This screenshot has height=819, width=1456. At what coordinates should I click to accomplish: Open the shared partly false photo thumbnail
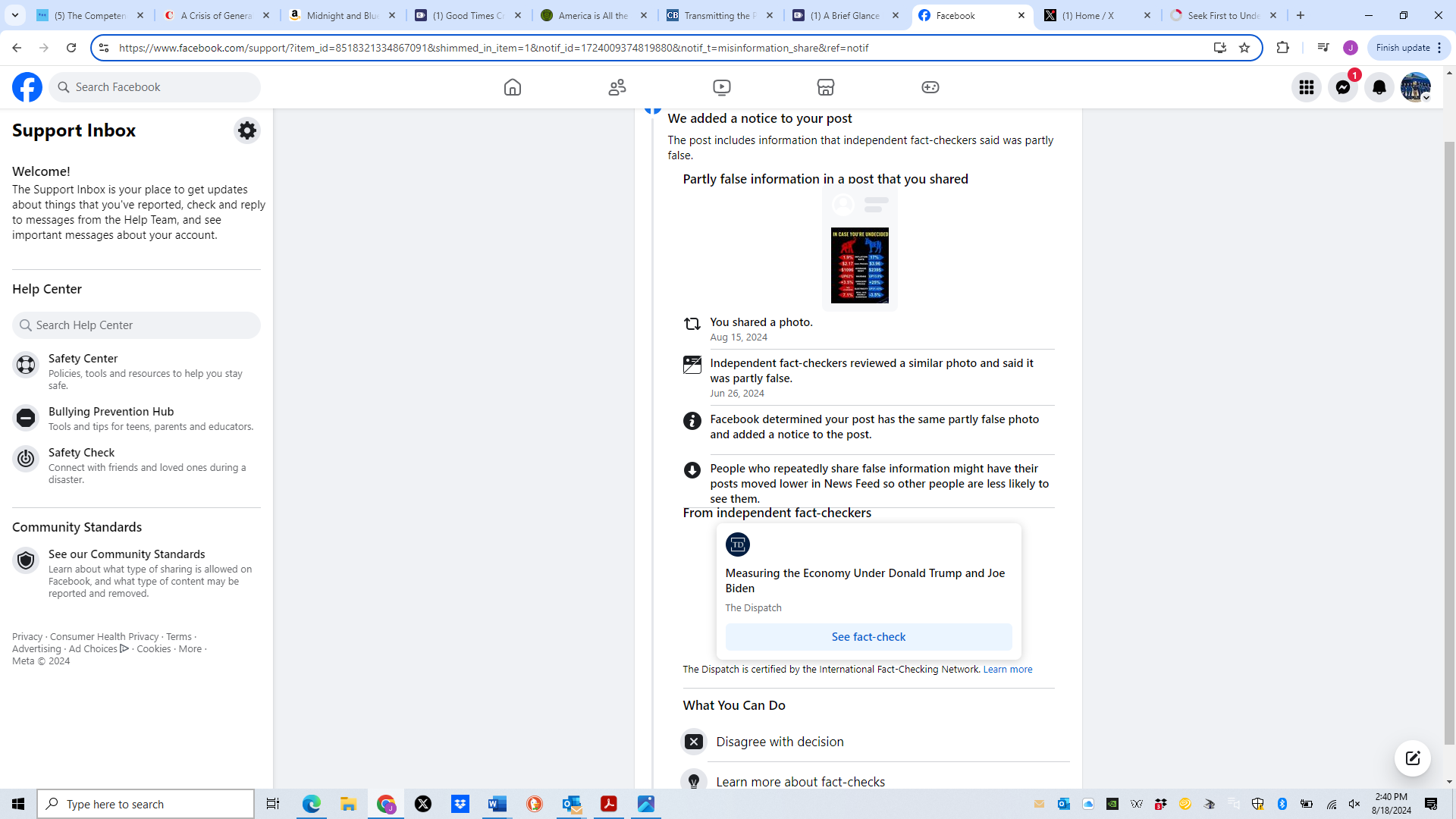[859, 265]
